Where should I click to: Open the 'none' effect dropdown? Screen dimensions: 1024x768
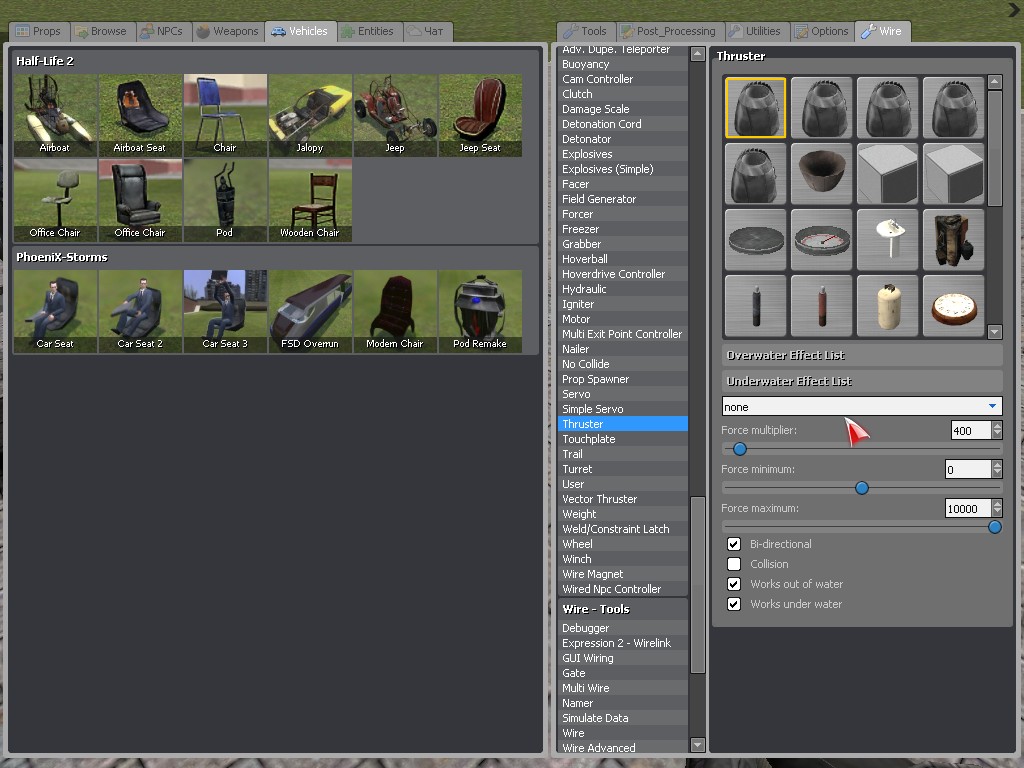click(861, 407)
